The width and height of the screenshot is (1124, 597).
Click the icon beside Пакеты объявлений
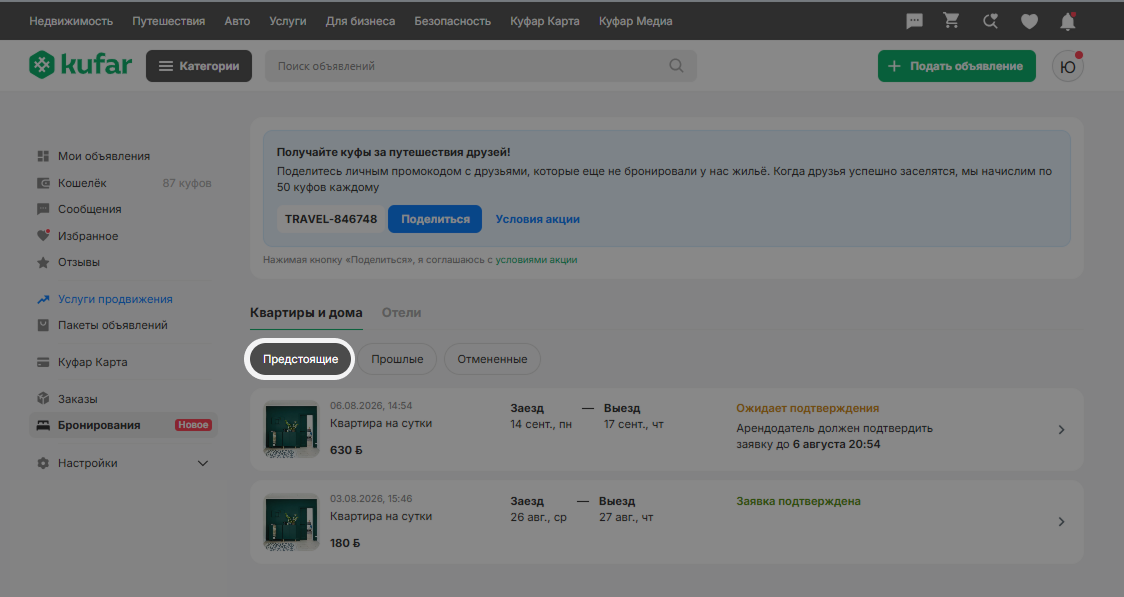[43, 325]
